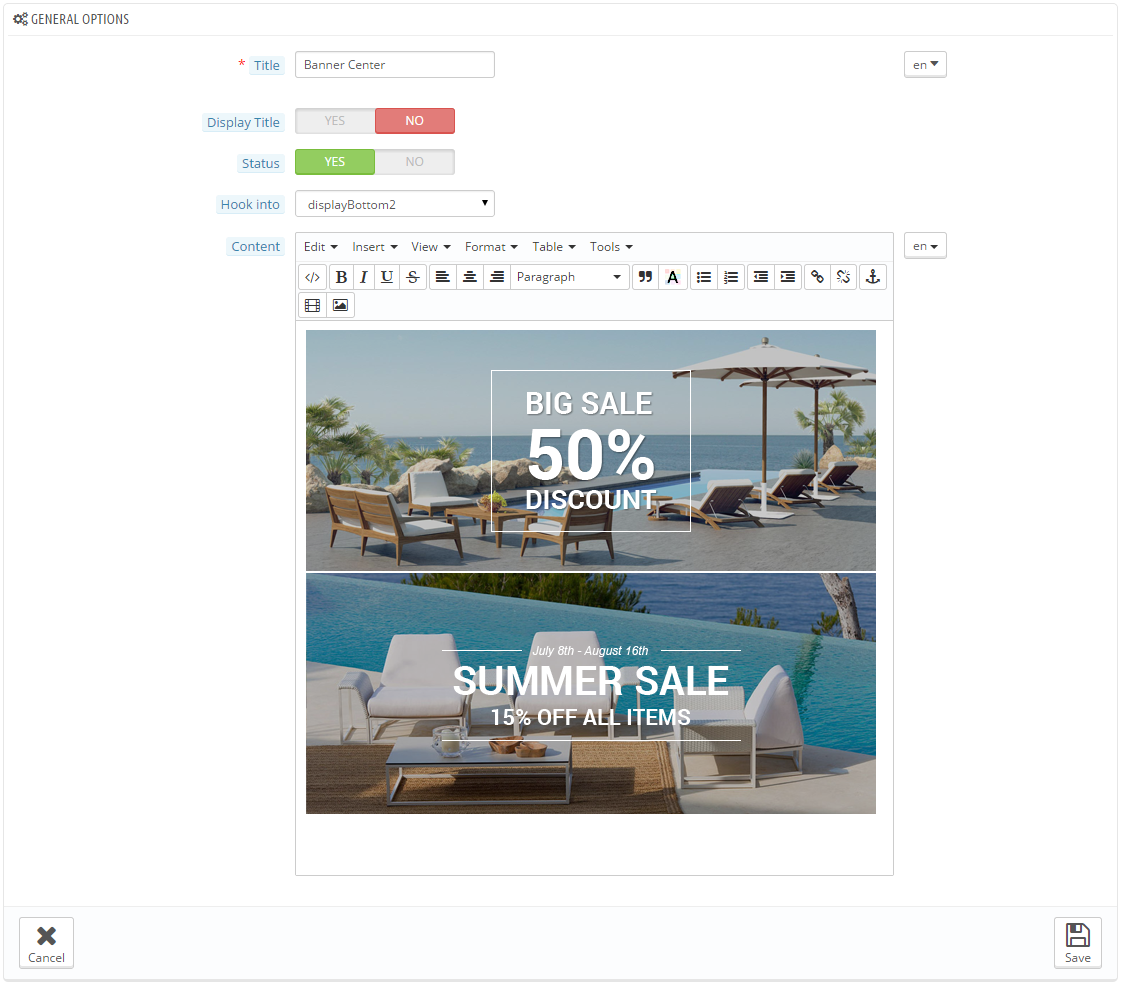The height and width of the screenshot is (985, 1122).
Task: Click the General Options gear icon
Action: tap(20, 19)
